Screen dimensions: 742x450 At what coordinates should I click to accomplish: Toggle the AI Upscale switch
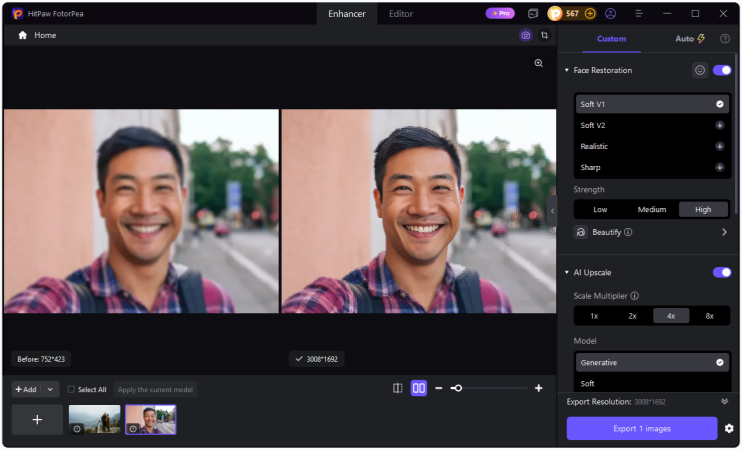722,272
